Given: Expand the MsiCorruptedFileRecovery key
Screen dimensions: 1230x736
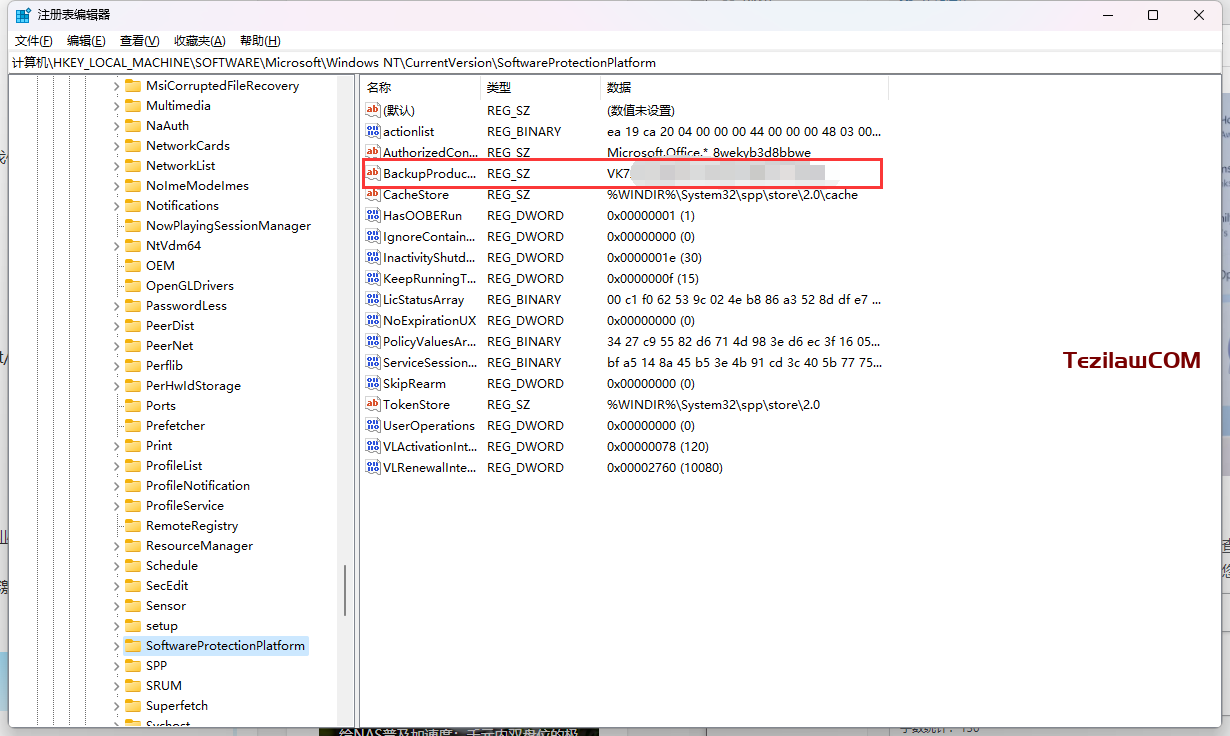Looking at the screenshot, I should point(116,85).
